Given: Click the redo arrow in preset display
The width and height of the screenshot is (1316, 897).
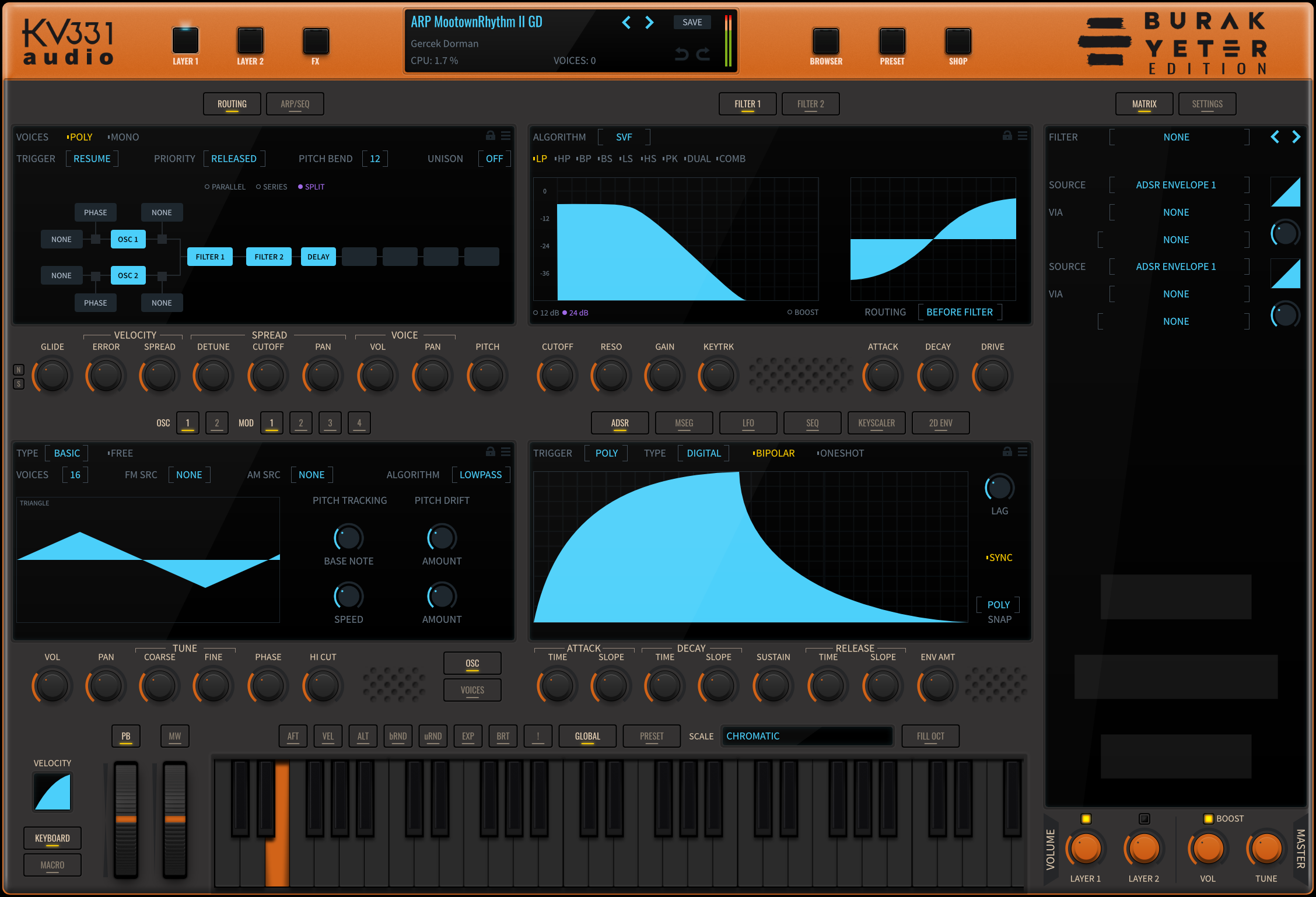Looking at the screenshot, I should [703, 54].
